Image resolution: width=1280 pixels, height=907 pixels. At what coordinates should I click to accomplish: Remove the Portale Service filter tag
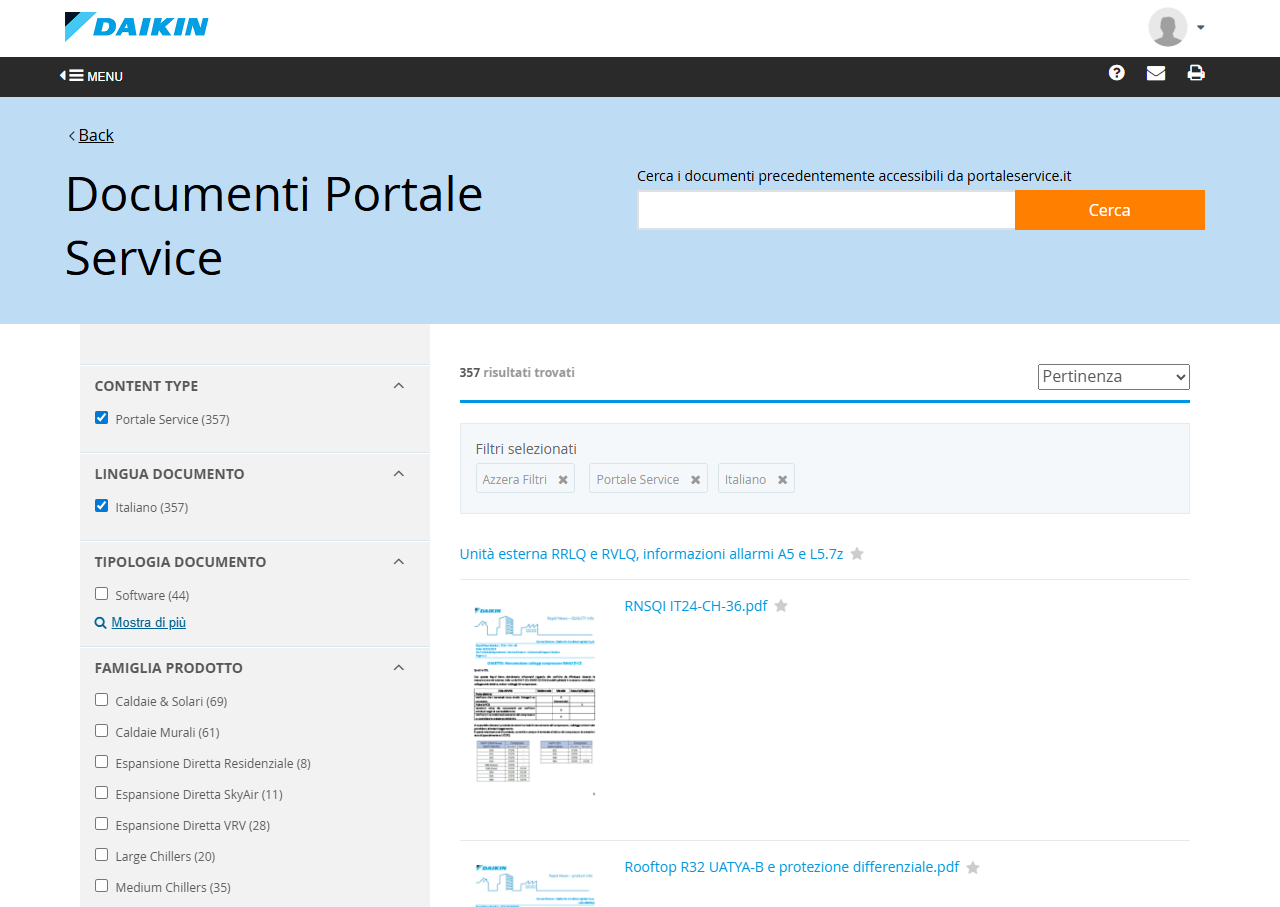(x=695, y=480)
